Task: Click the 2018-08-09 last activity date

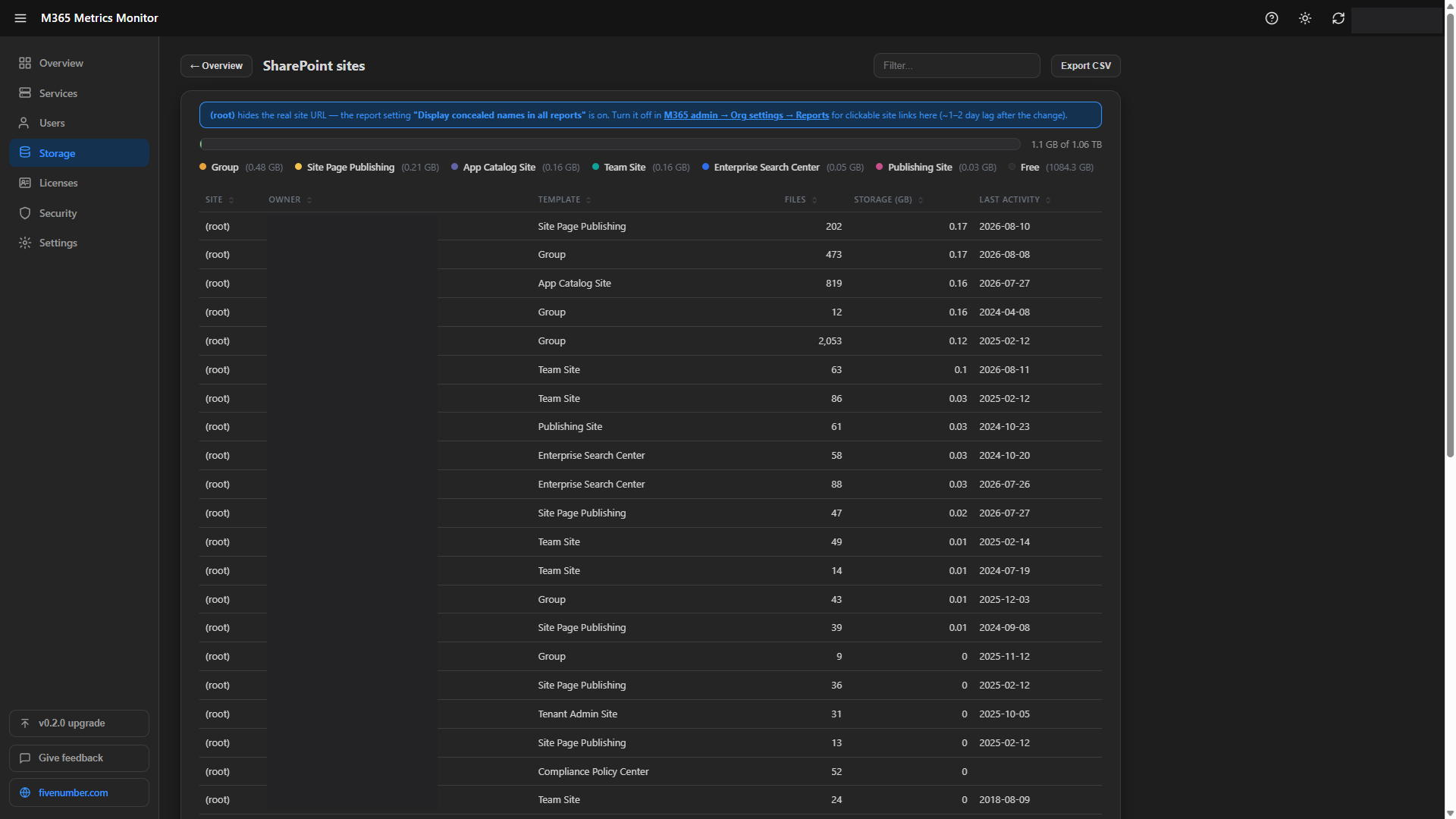Action: point(1004,800)
